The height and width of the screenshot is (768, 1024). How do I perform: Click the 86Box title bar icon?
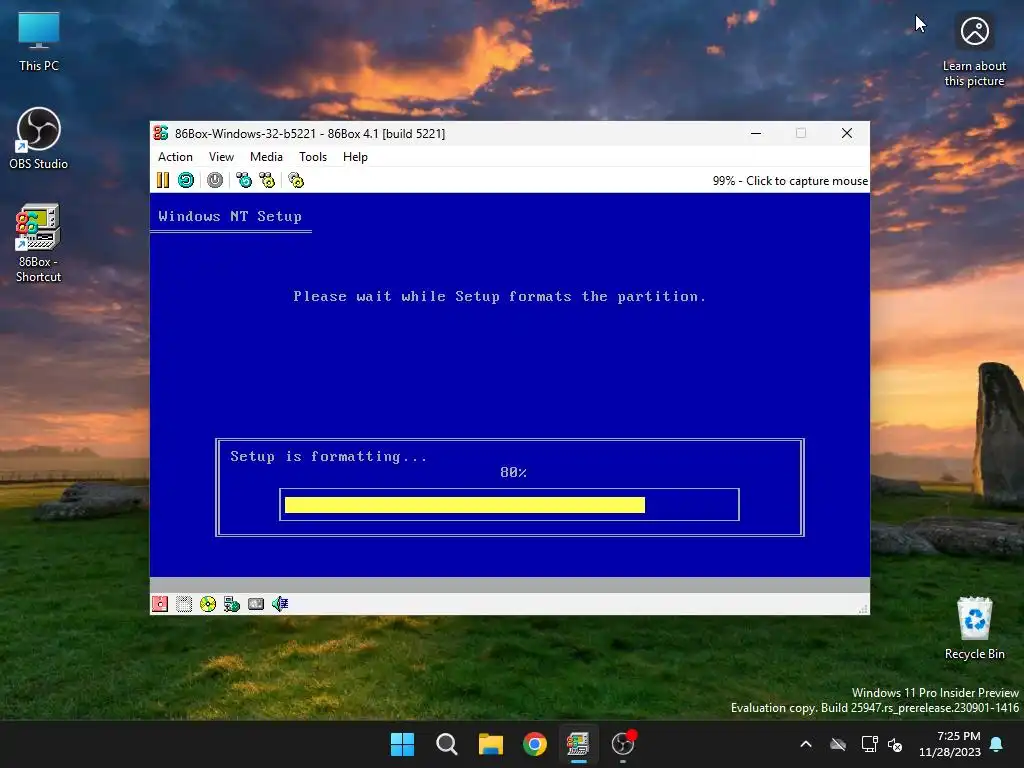(161, 133)
